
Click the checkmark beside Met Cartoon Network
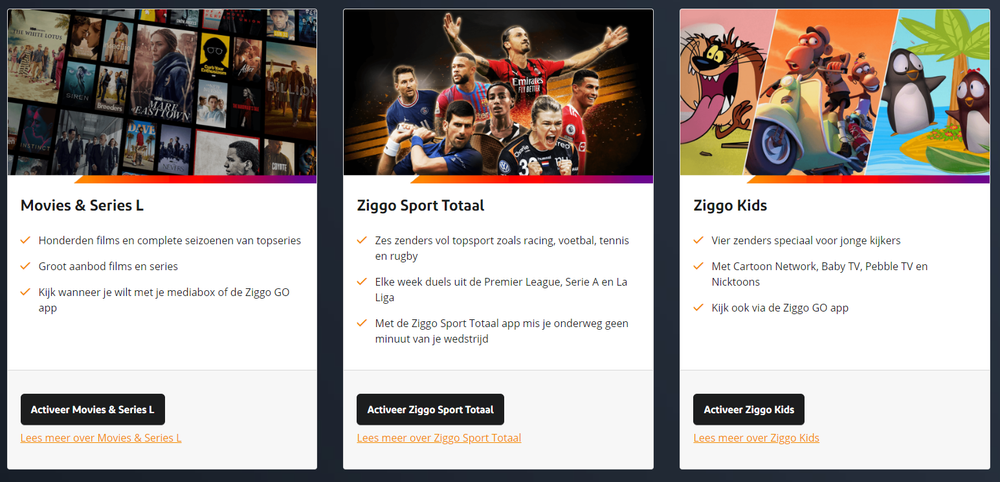[x=698, y=266]
